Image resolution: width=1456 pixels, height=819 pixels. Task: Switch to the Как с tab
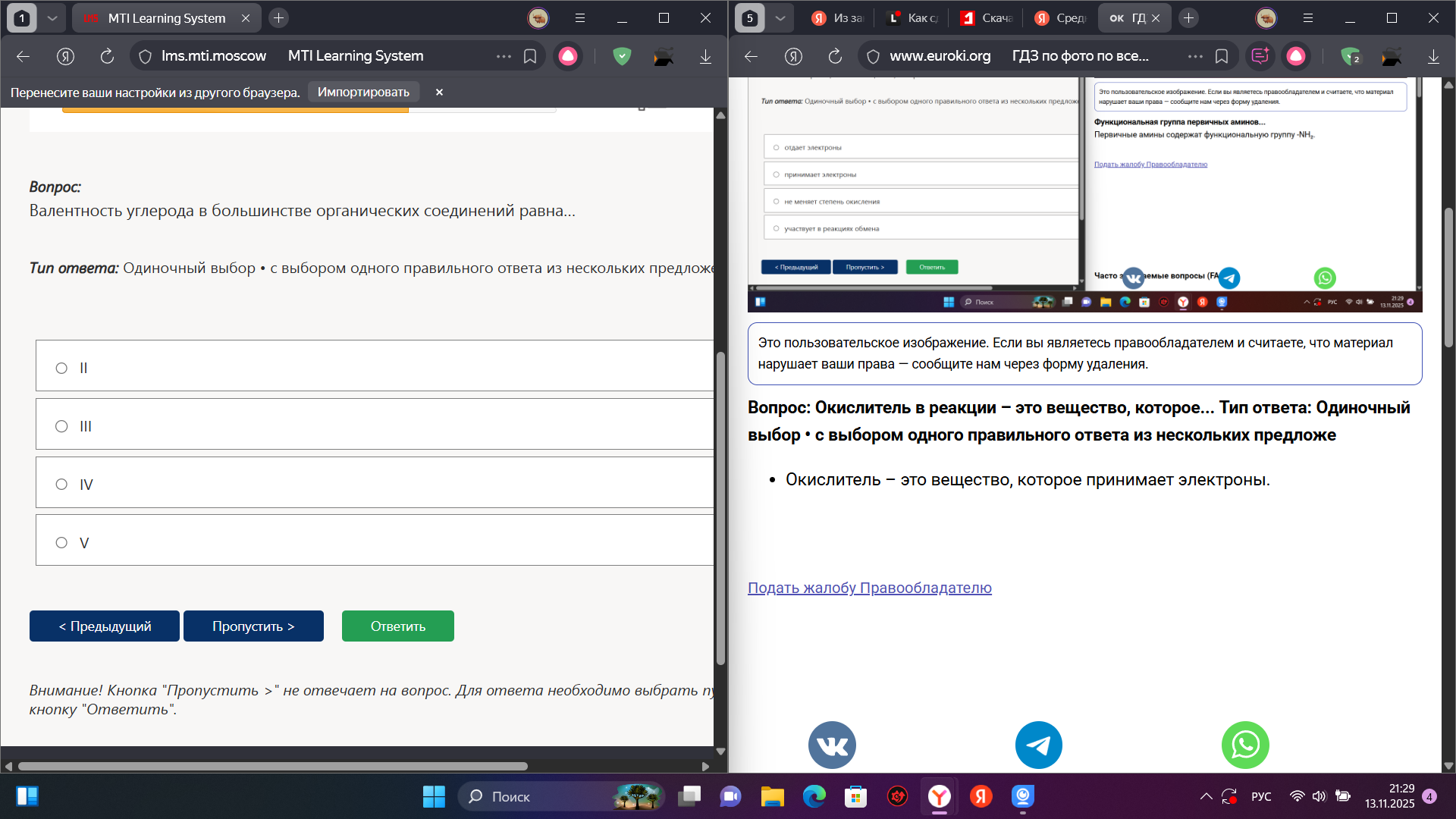point(914,18)
